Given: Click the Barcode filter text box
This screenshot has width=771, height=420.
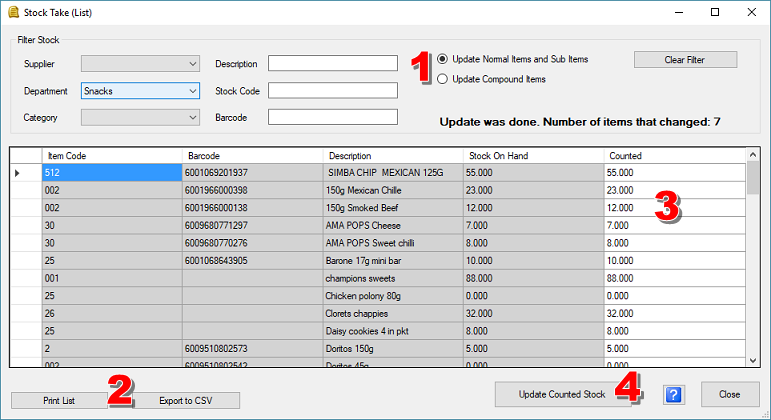Looking at the screenshot, I should pyautogui.click(x=332, y=117).
